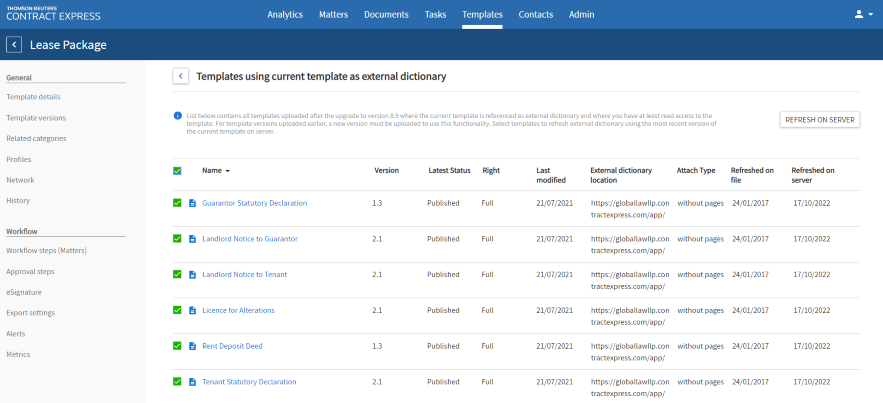This screenshot has width=883, height=403.
Task: Select Template versions in sidebar
Action: (x=36, y=118)
